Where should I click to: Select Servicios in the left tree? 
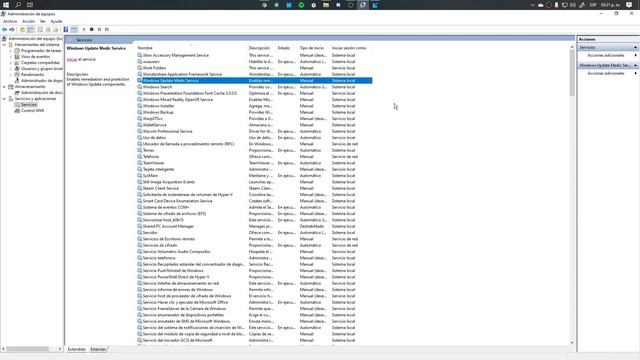[x=29, y=104]
